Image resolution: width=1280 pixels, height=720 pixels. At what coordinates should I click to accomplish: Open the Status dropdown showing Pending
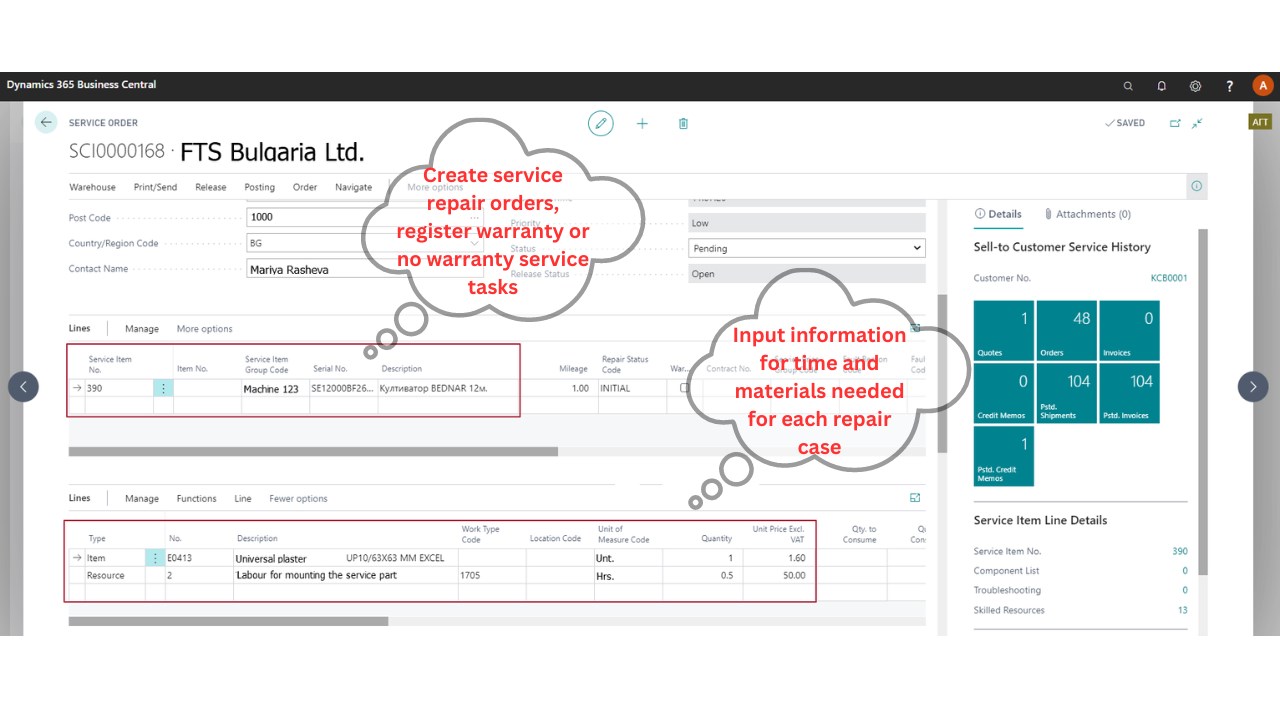pyautogui.click(x=807, y=248)
